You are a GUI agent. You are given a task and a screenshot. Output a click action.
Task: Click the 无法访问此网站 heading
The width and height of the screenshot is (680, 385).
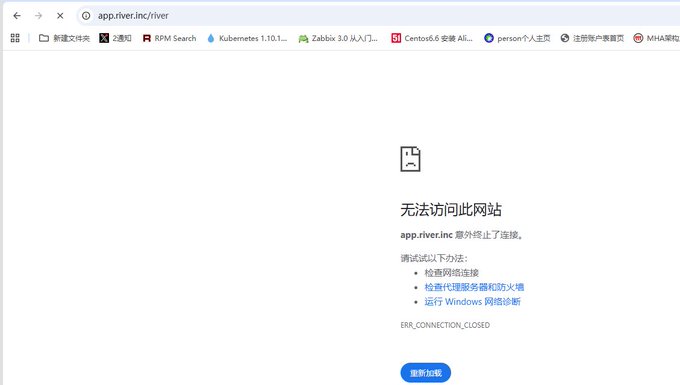coord(451,210)
